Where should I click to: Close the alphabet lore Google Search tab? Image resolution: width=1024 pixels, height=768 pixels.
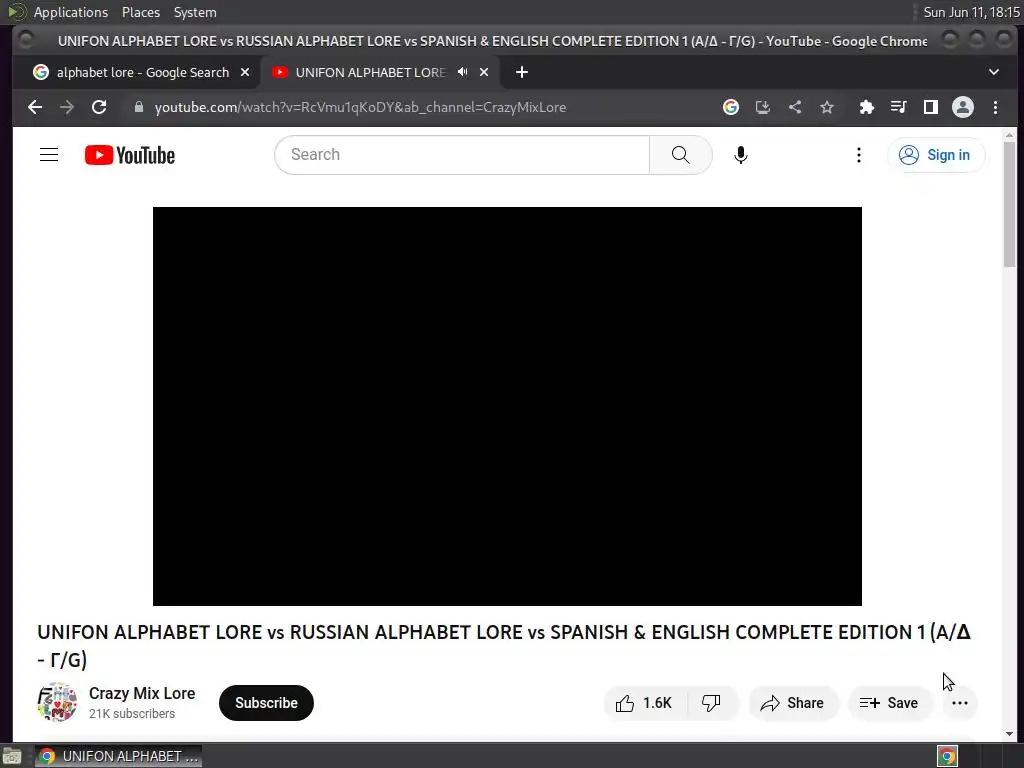(x=245, y=72)
